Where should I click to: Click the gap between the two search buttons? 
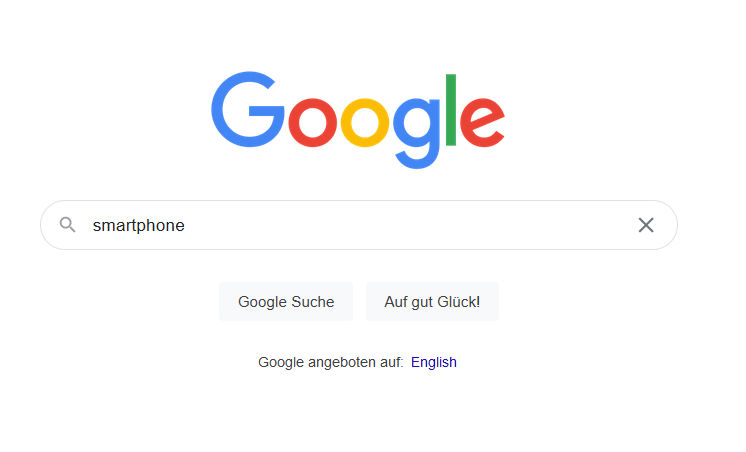point(360,302)
